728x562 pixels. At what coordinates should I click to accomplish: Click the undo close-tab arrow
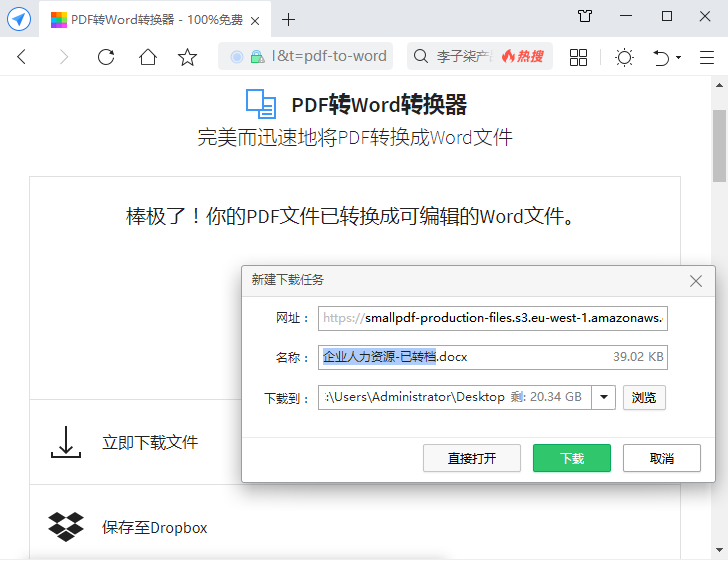coord(661,57)
